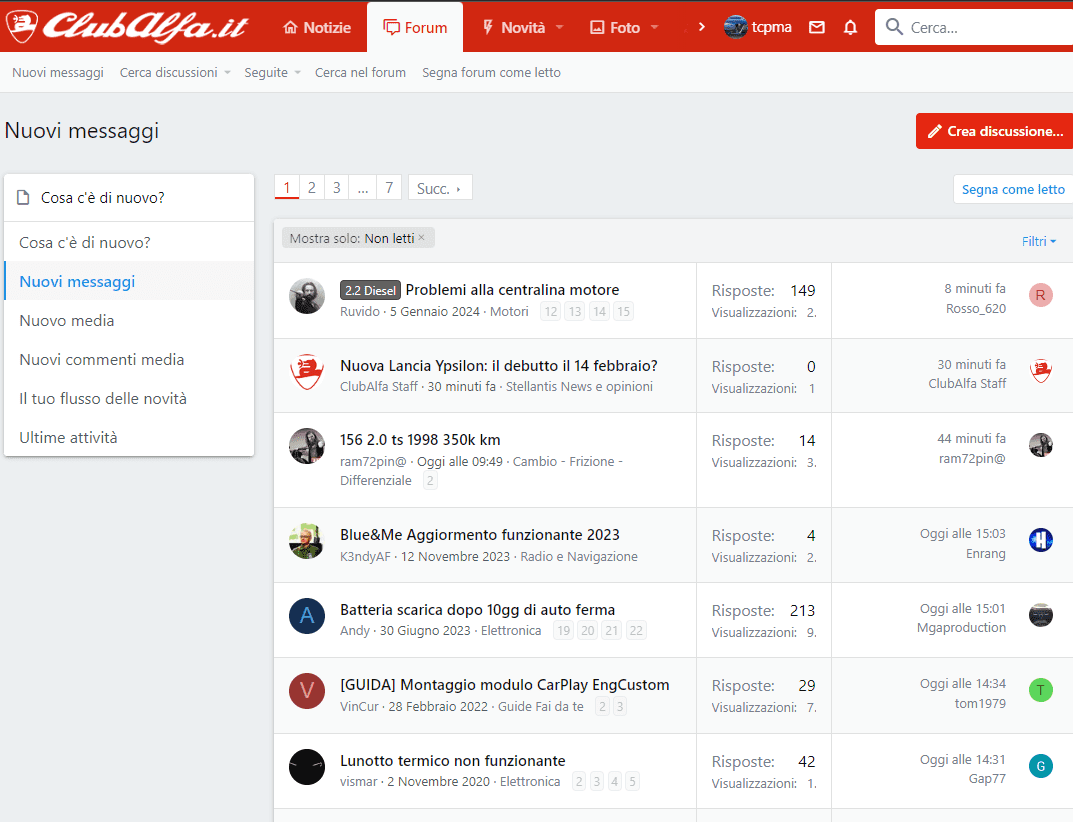Image resolution: width=1073 pixels, height=822 pixels.
Task: Expand the Novità menu arrow
Action: pos(560,27)
